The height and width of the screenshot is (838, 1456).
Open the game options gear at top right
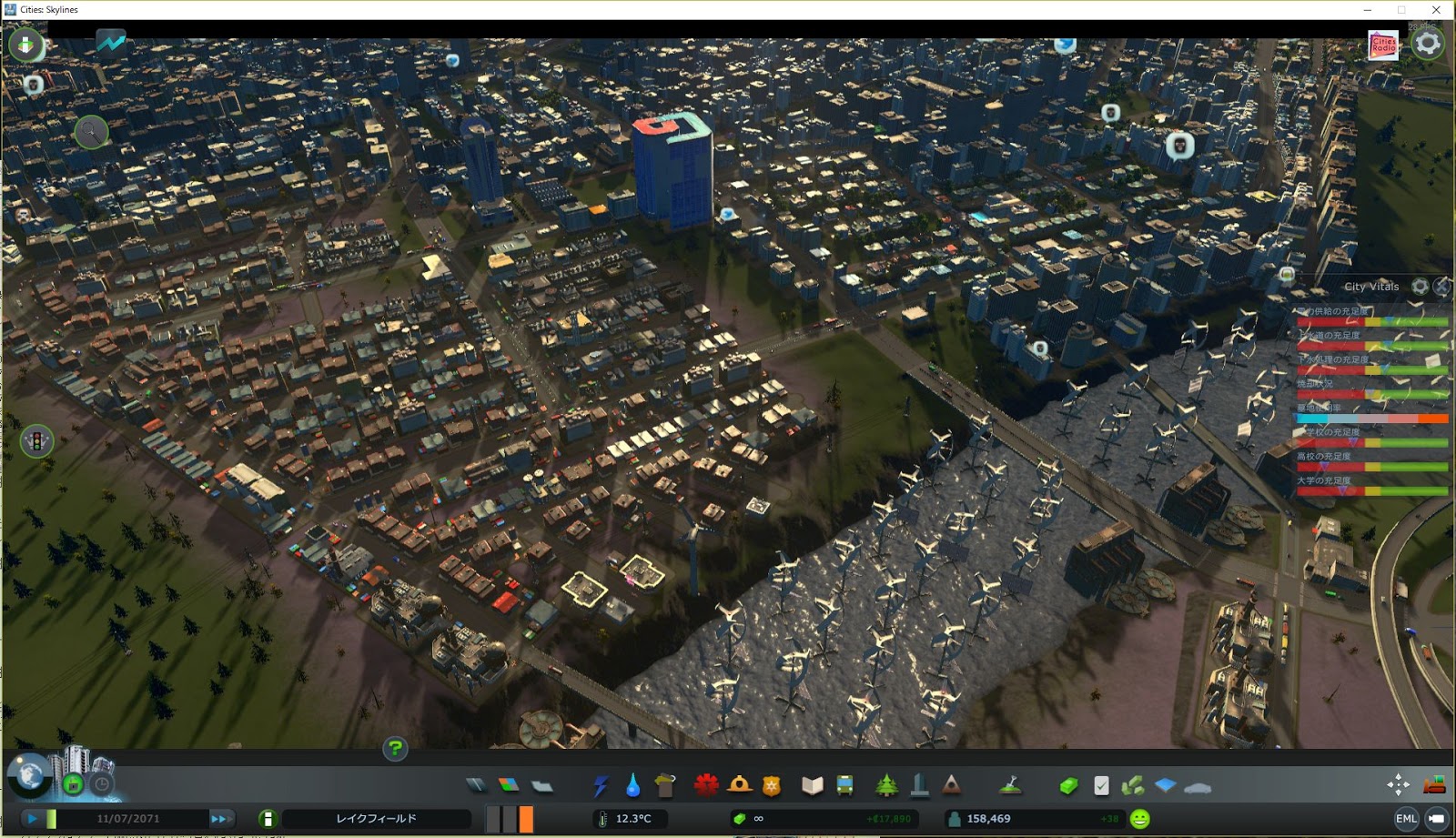click(1428, 43)
